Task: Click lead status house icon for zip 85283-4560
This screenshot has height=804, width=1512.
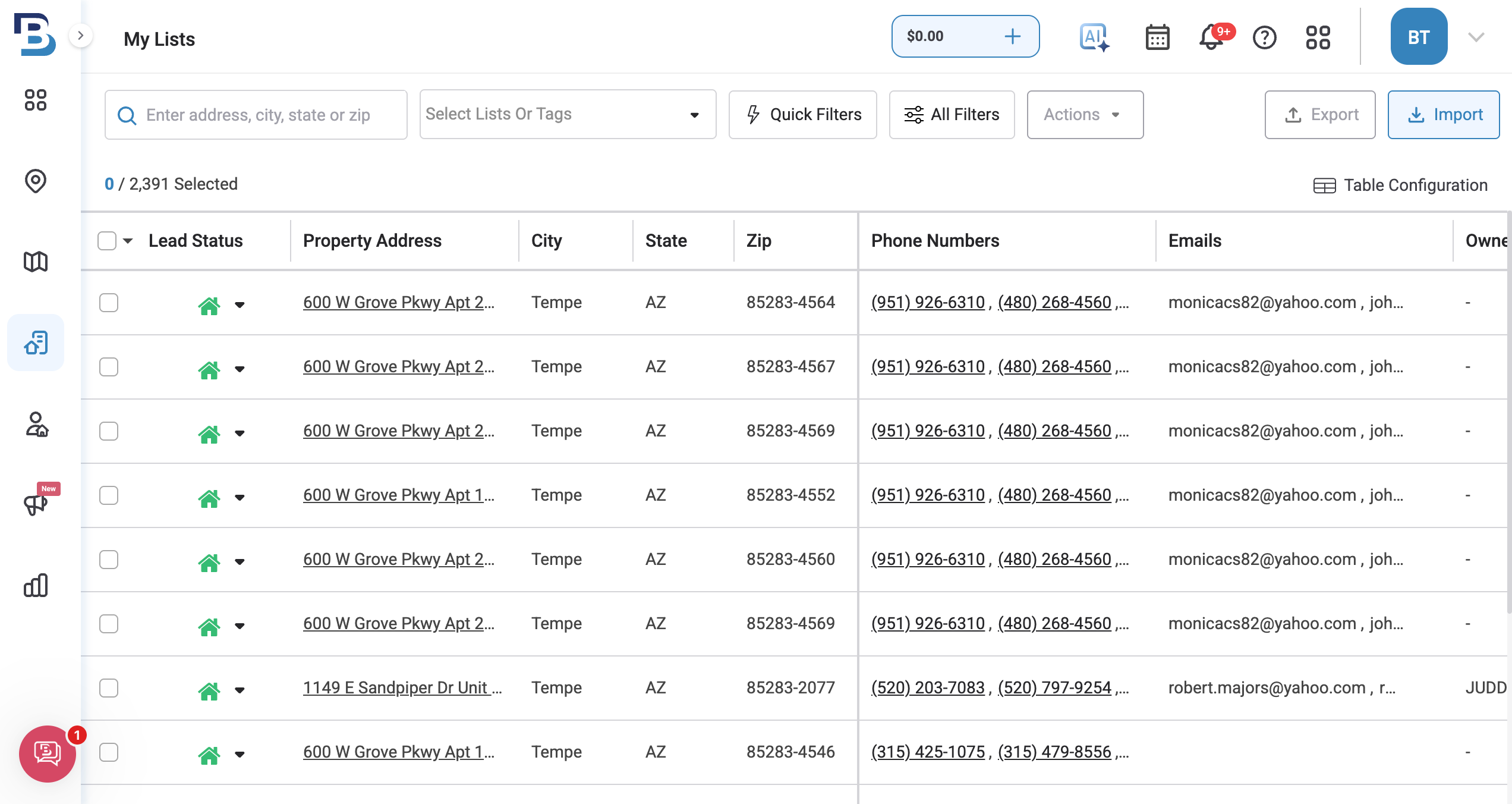Action: 209,562
